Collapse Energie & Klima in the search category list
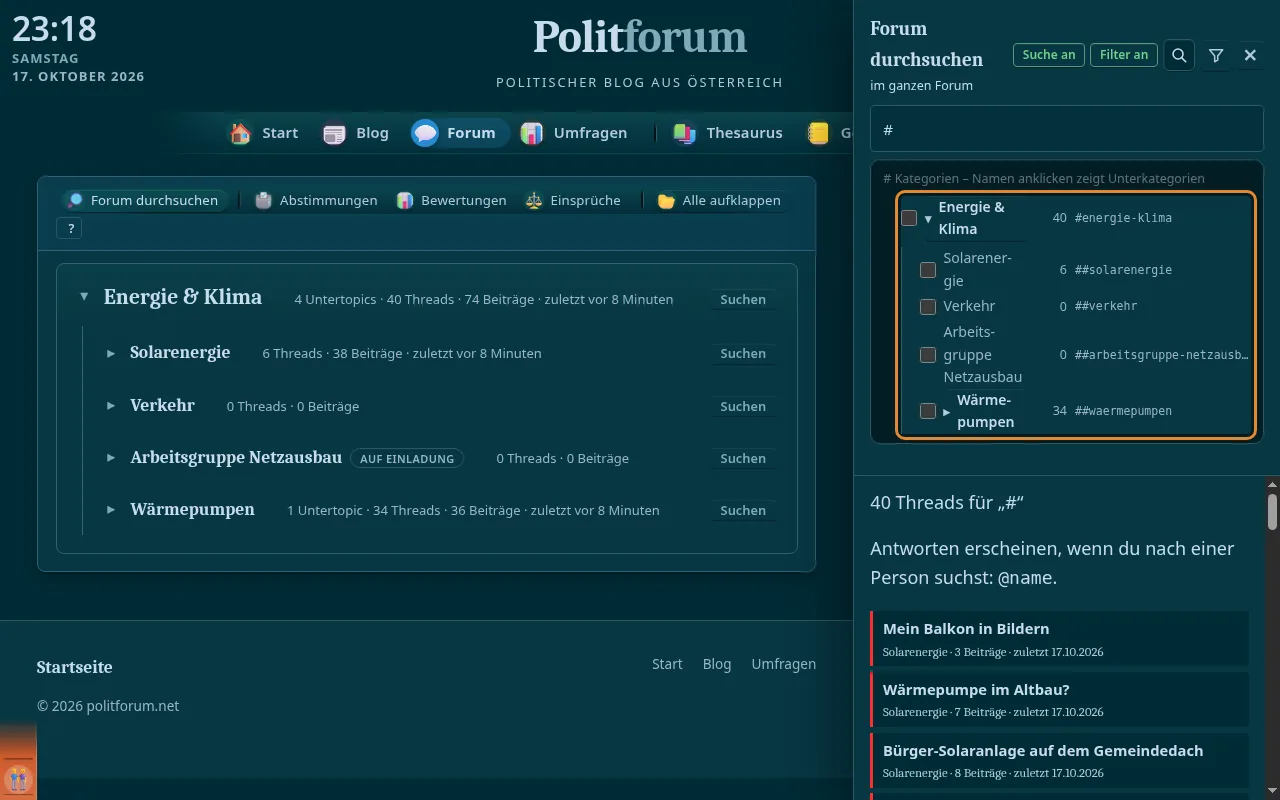The height and width of the screenshot is (800, 1280). [x=928, y=218]
